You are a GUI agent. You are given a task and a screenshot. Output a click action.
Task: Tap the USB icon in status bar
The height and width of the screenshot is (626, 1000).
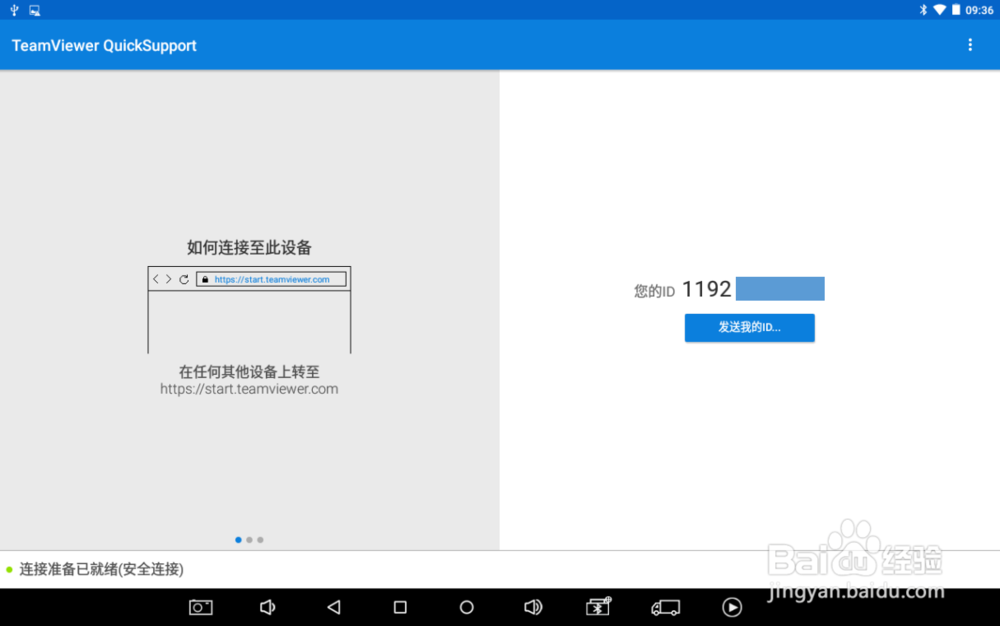click(x=14, y=10)
